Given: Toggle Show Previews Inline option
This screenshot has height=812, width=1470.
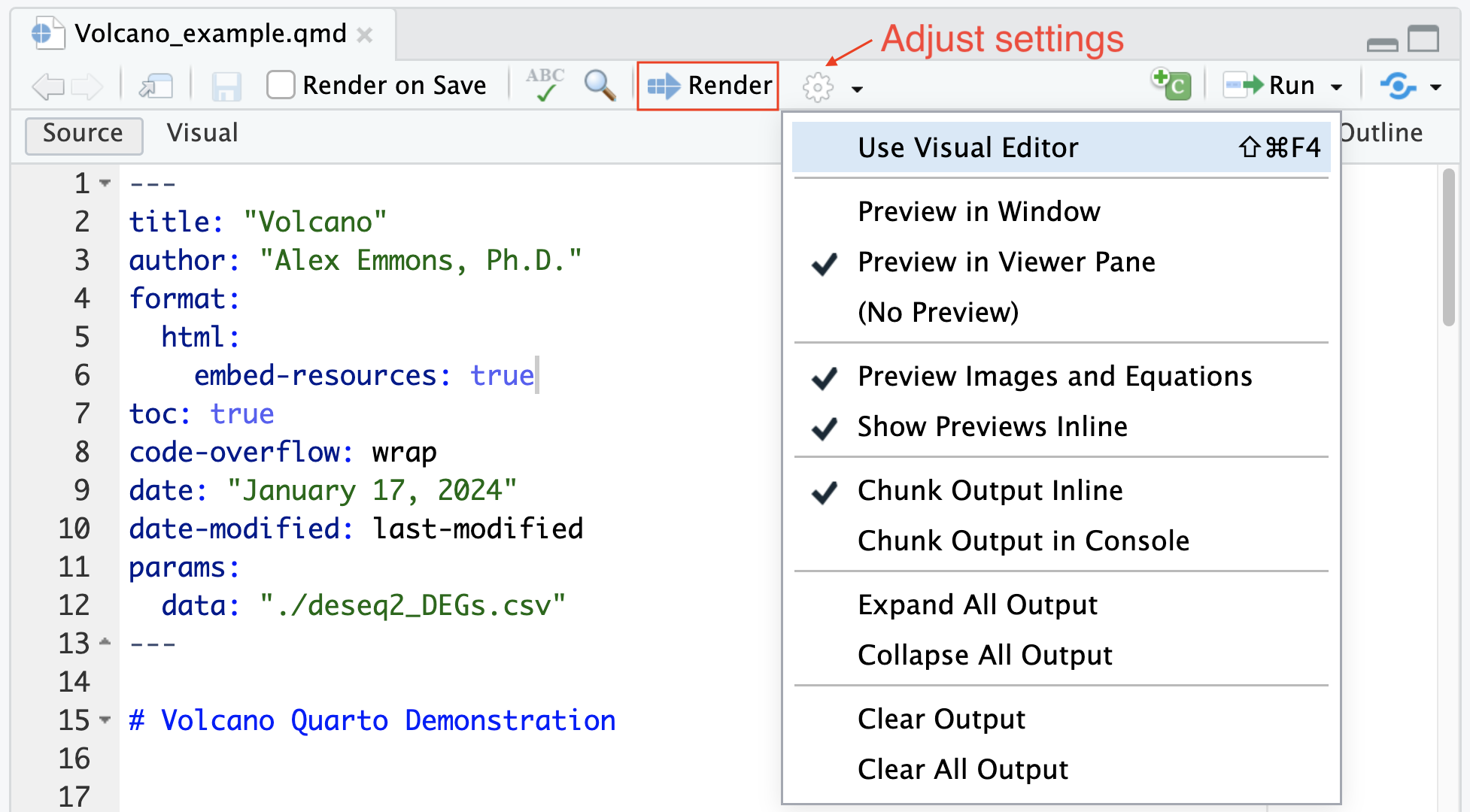Looking at the screenshot, I should pos(992,427).
